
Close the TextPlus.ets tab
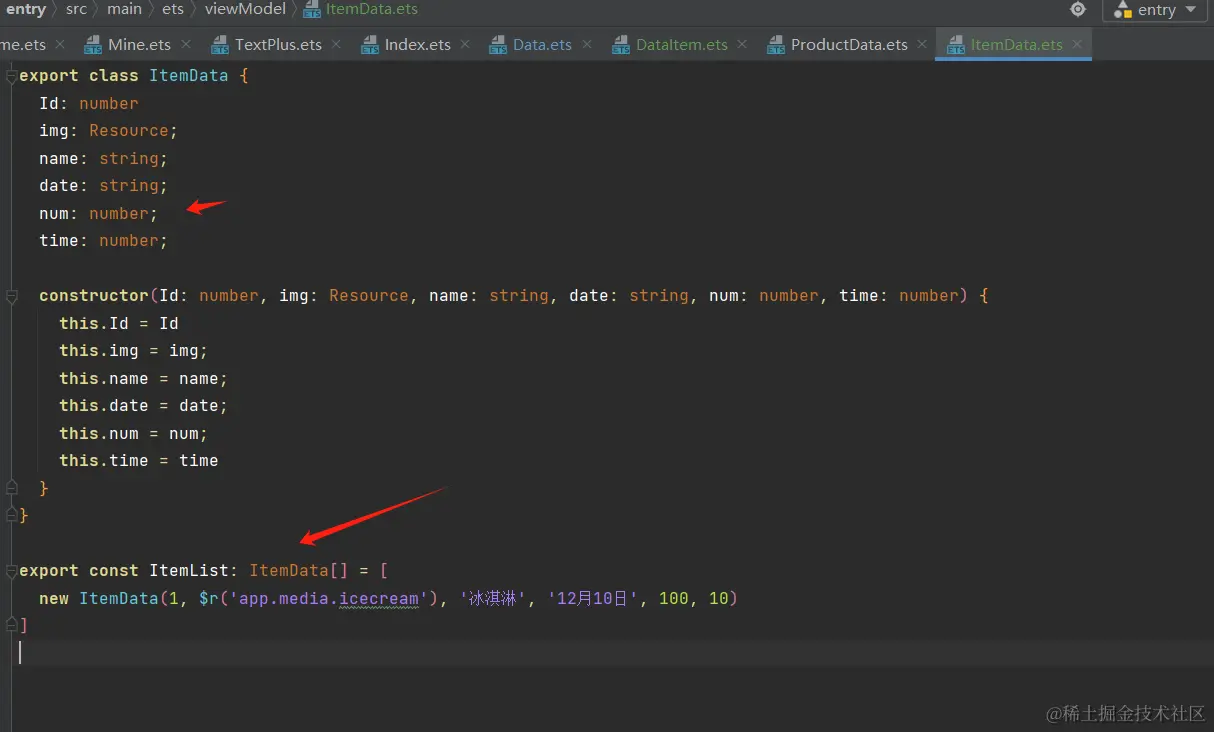(336, 44)
